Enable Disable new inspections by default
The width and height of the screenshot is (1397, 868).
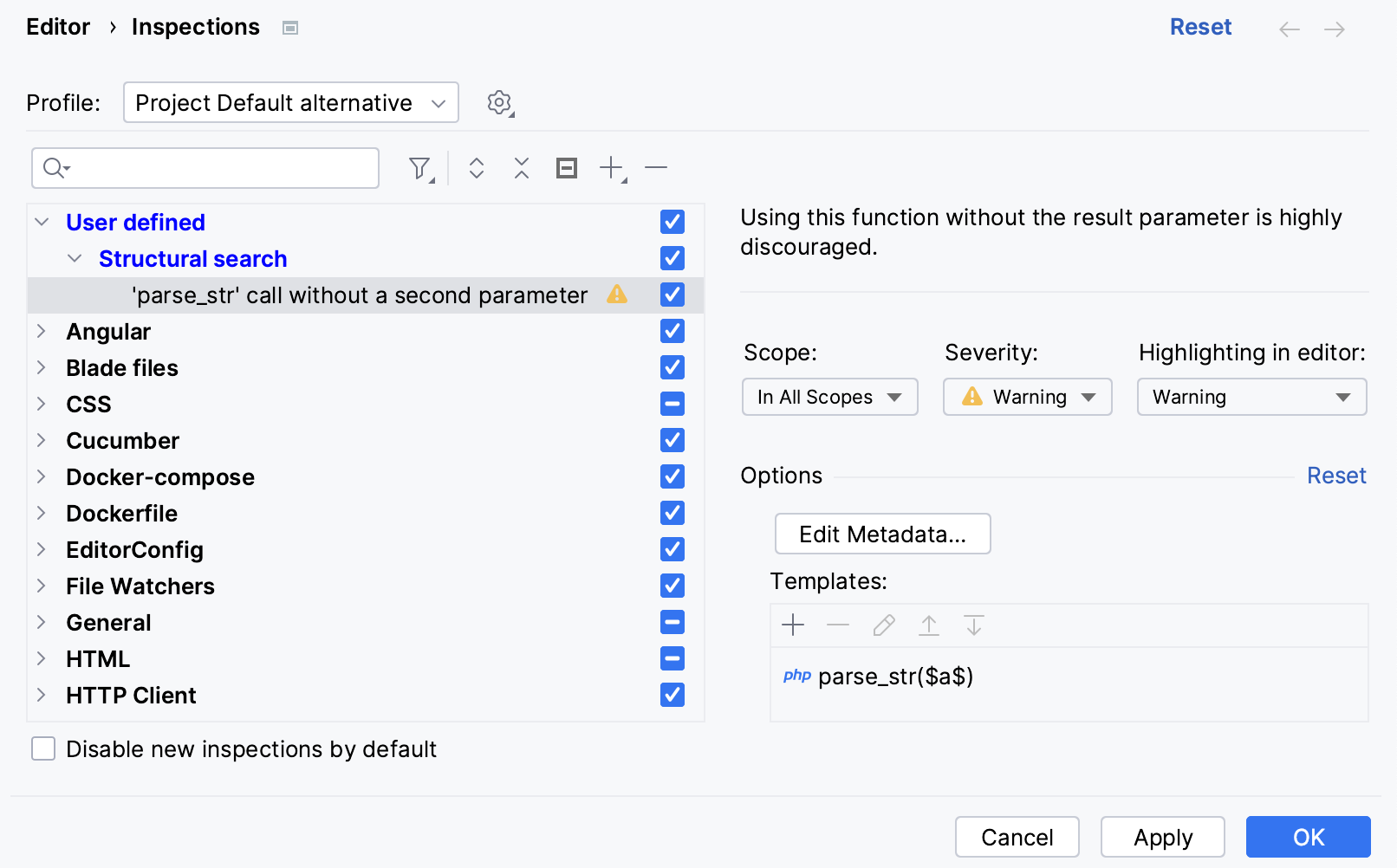[x=43, y=749]
